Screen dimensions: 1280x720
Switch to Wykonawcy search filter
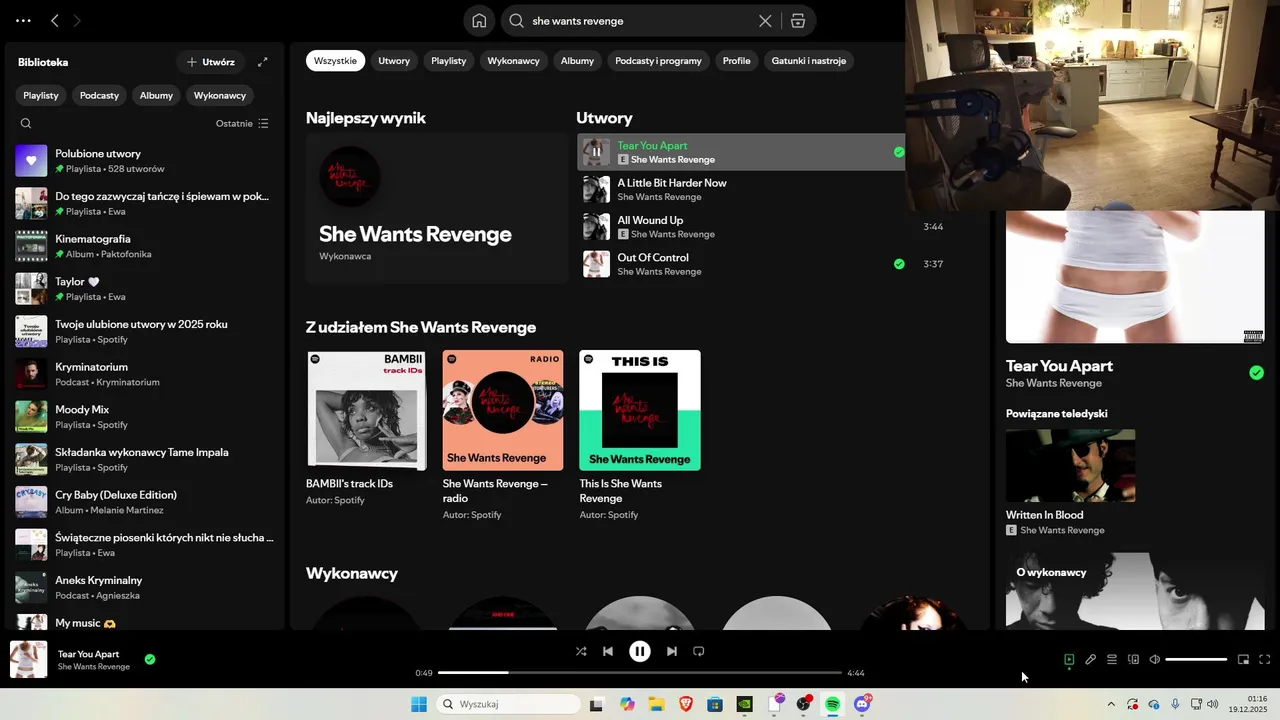coord(514,61)
